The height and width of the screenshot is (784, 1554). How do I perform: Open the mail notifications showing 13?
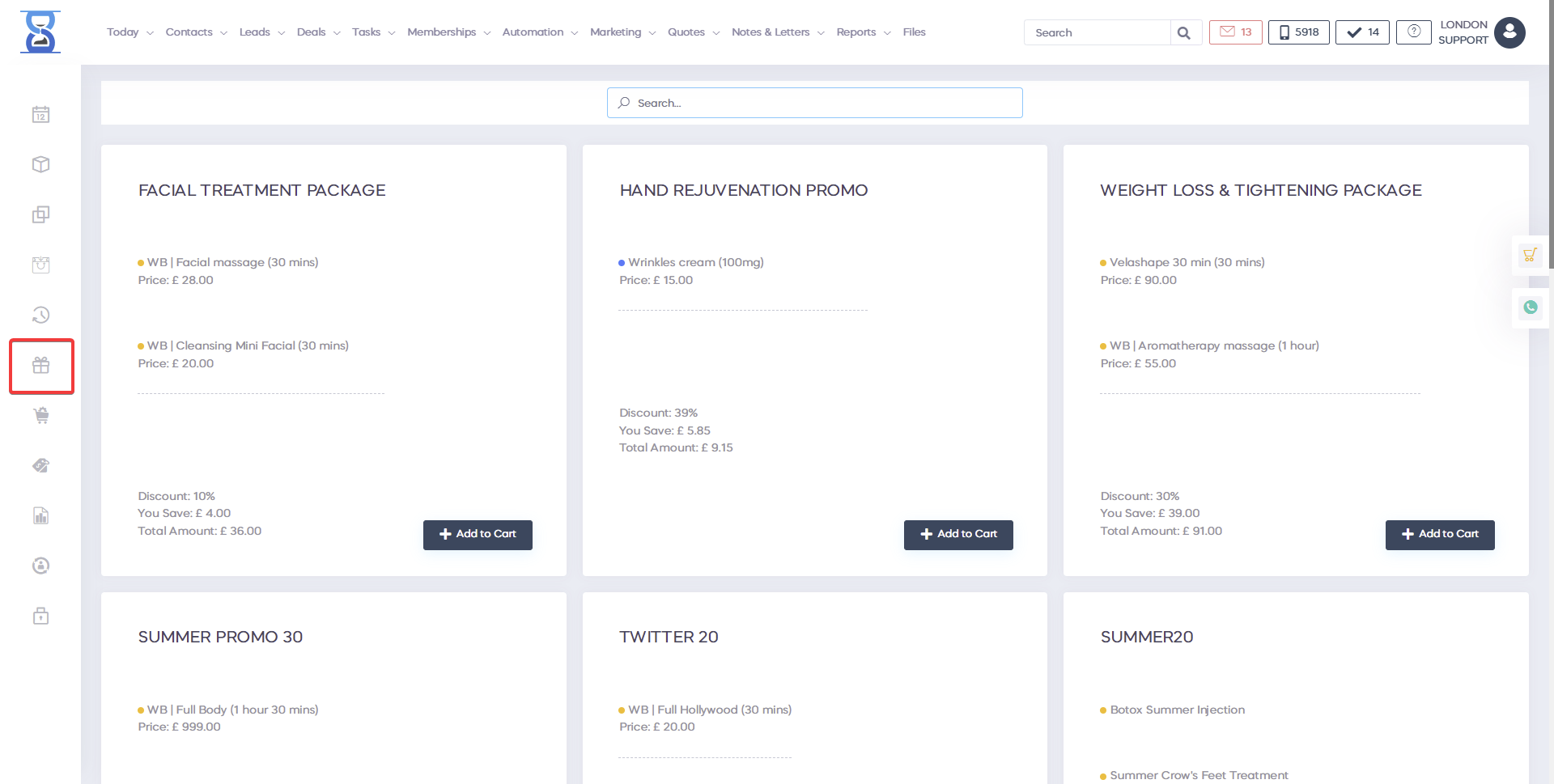point(1235,32)
